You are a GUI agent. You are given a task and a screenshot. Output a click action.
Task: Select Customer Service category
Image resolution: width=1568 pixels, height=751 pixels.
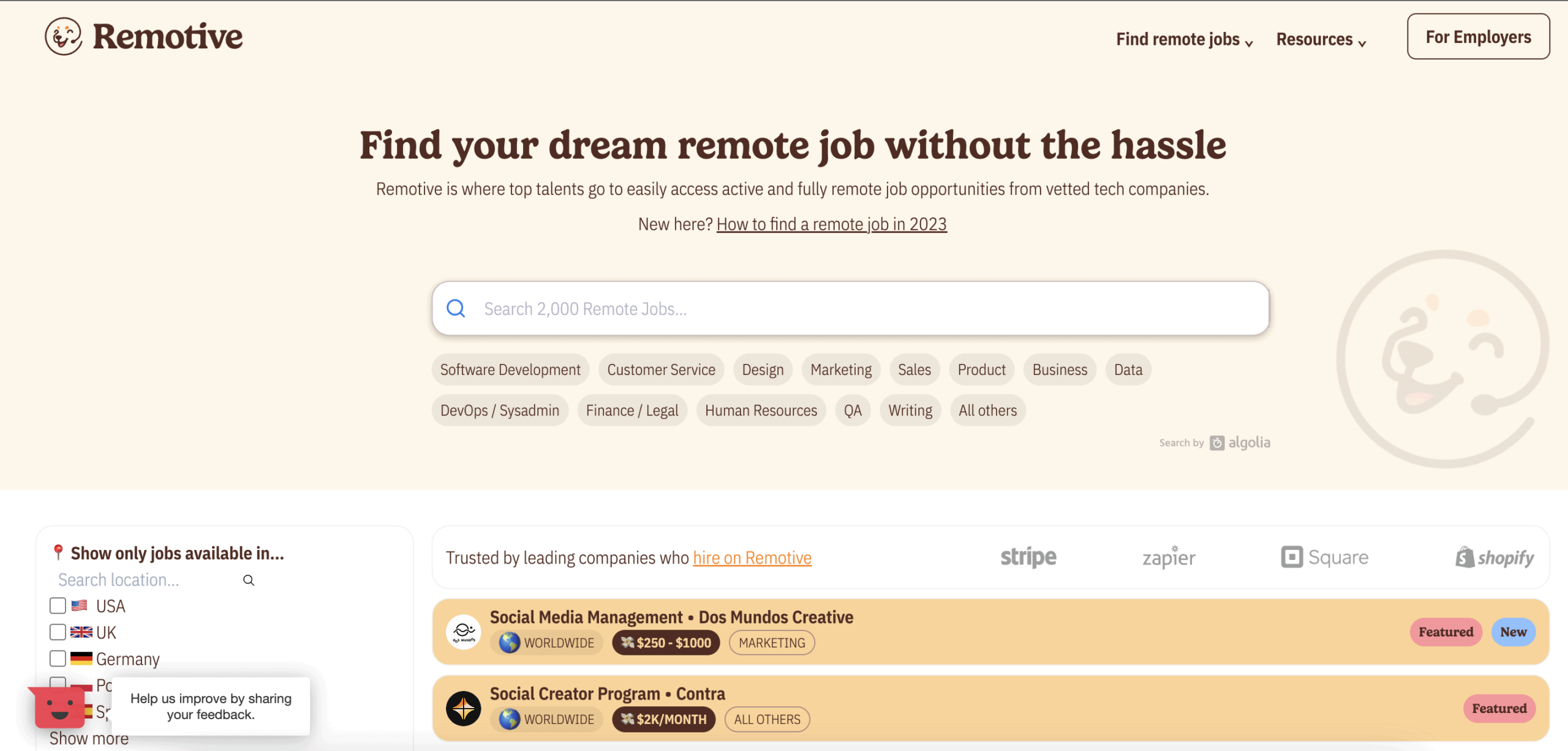[661, 369]
